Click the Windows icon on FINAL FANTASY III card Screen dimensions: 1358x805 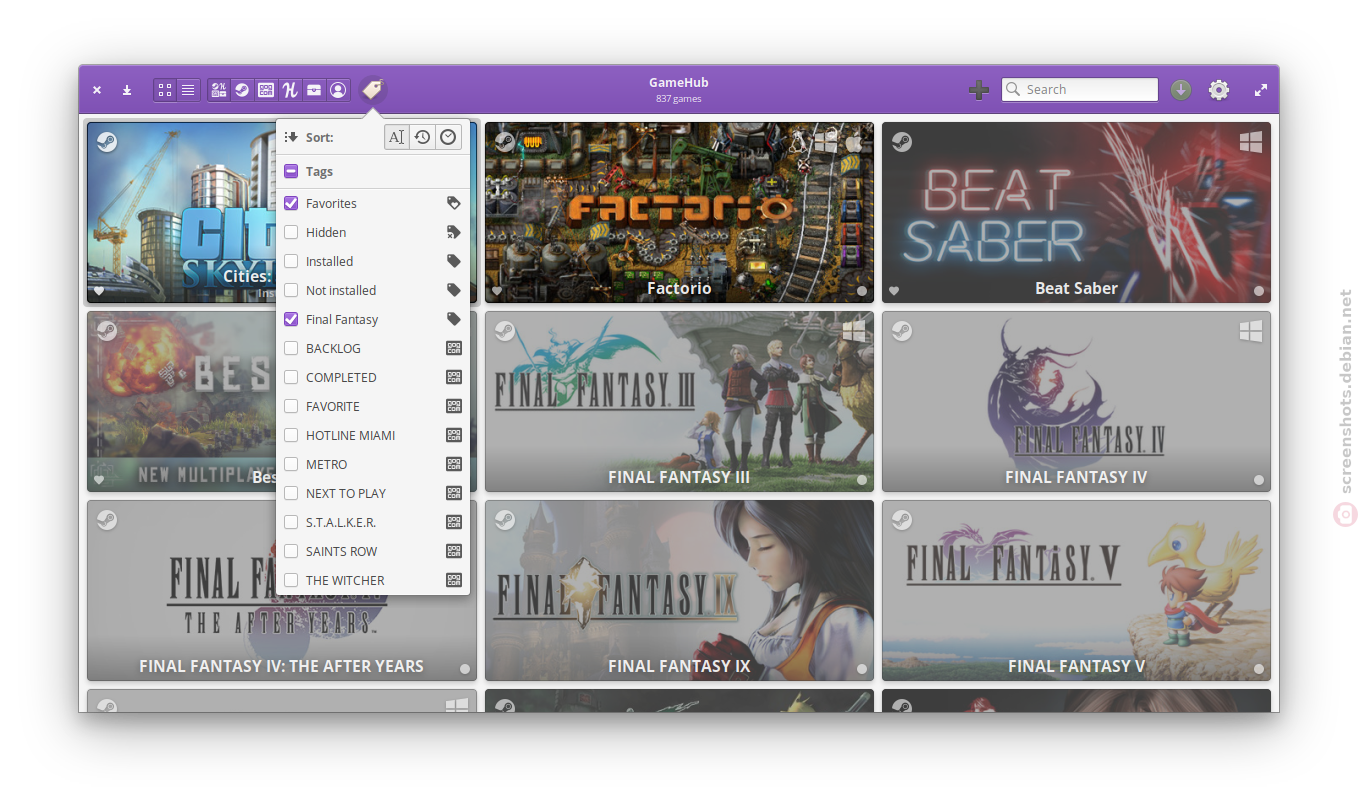pyautogui.click(x=853, y=331)
